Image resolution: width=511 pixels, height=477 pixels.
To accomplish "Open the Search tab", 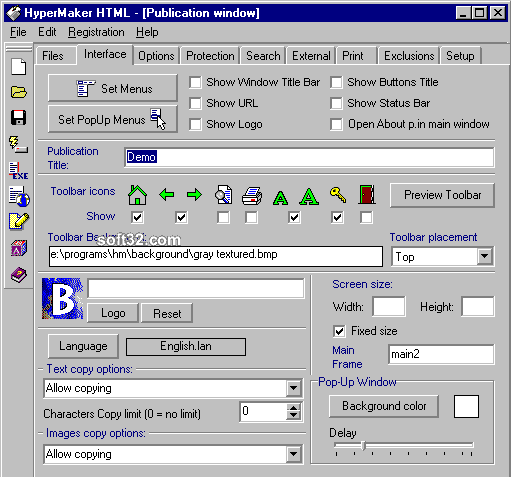I will (x=263, y=56).
